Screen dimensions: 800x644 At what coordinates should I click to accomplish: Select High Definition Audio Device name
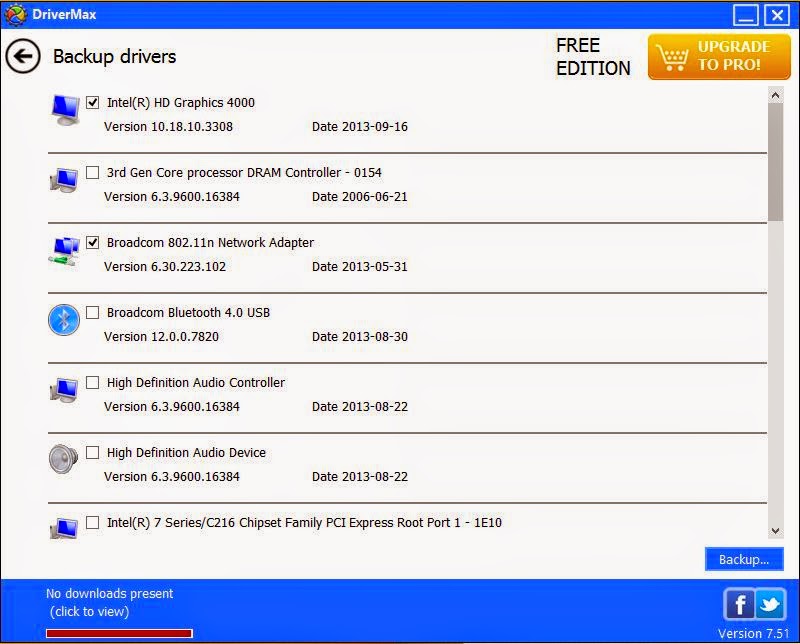(186, 453)
